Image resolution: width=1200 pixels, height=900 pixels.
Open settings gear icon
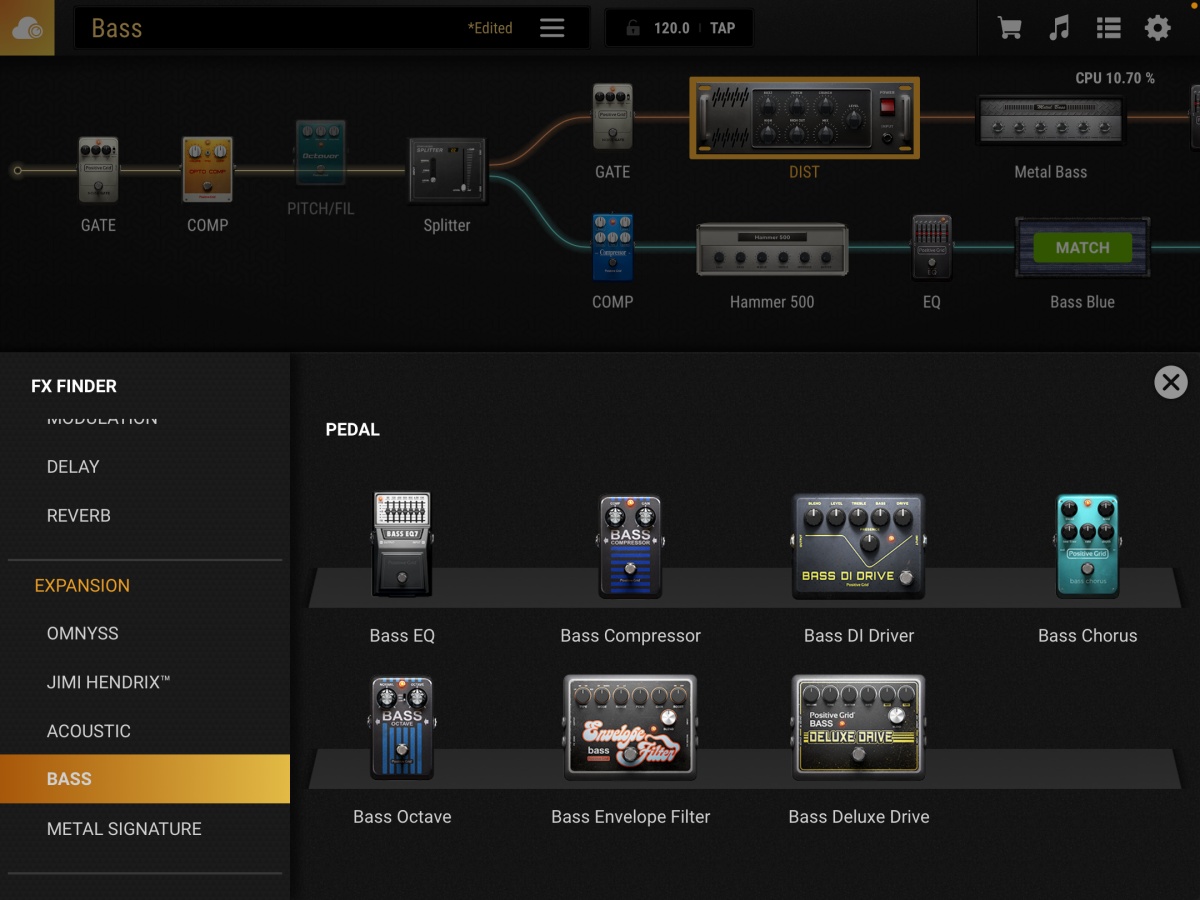[x=1158, y=28]
